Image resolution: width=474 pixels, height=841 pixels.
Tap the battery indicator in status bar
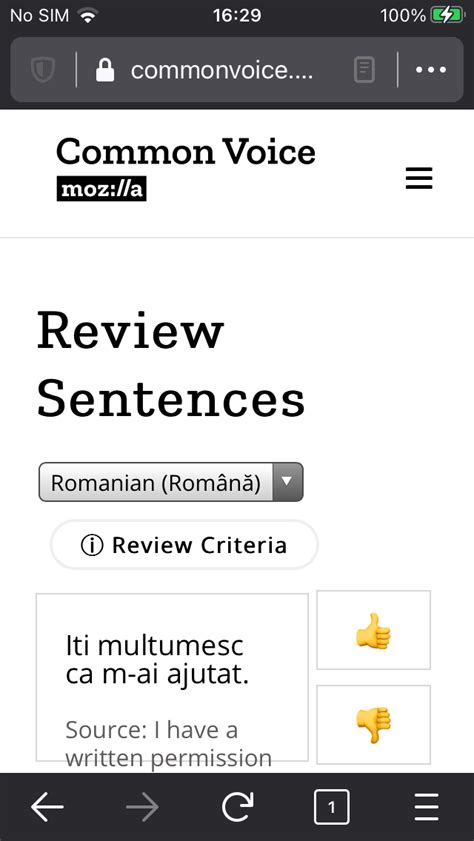(x=448, y=16)
